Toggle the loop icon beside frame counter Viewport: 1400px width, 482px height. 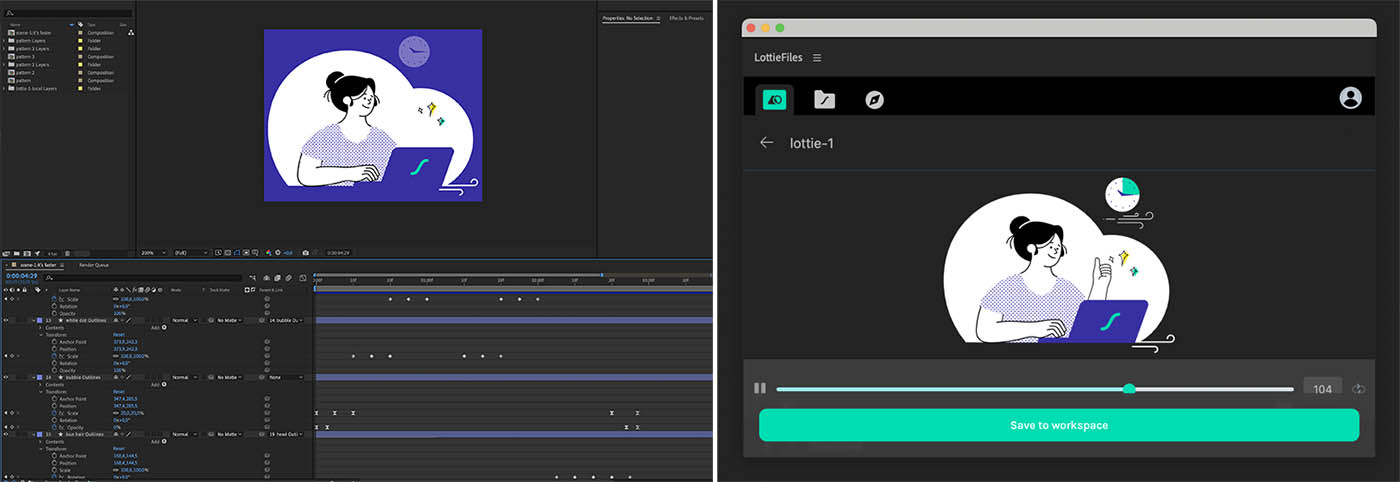point(1358,388)
